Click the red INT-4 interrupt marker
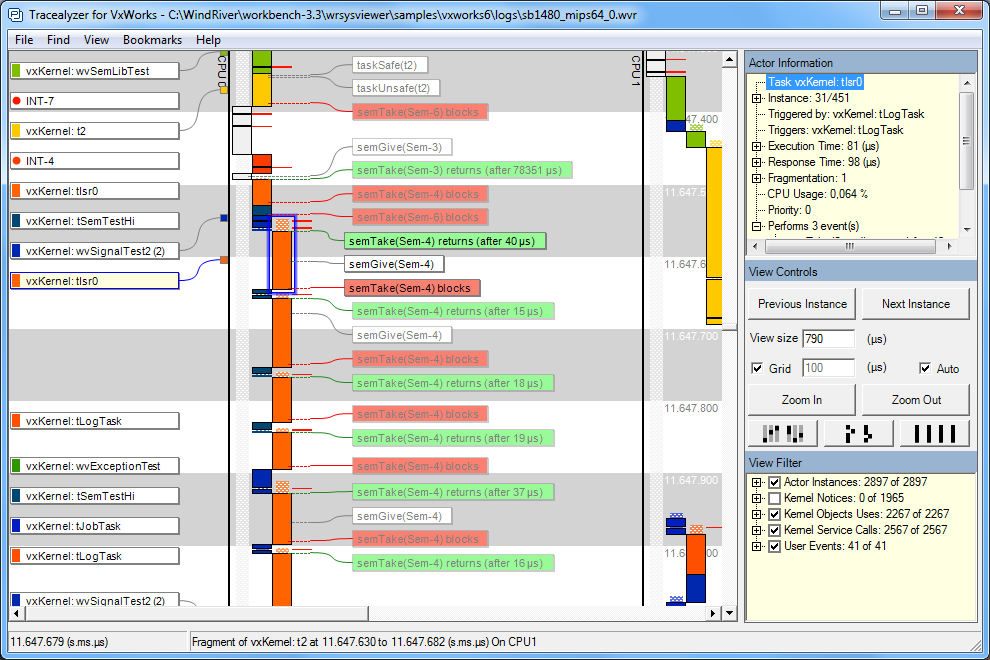Viewport: 990px width, 660px height. pos(17,161)
